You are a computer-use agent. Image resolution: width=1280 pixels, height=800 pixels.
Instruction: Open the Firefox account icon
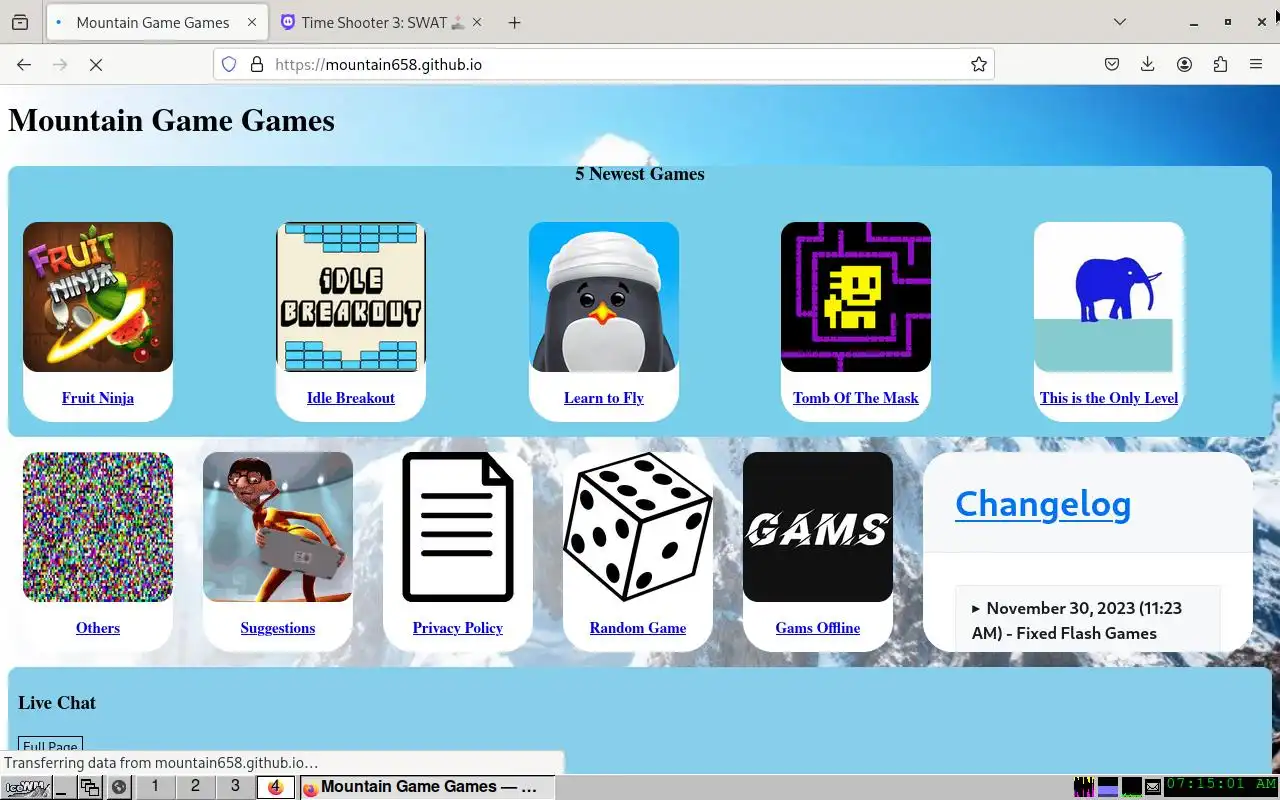coord(1184,64)
